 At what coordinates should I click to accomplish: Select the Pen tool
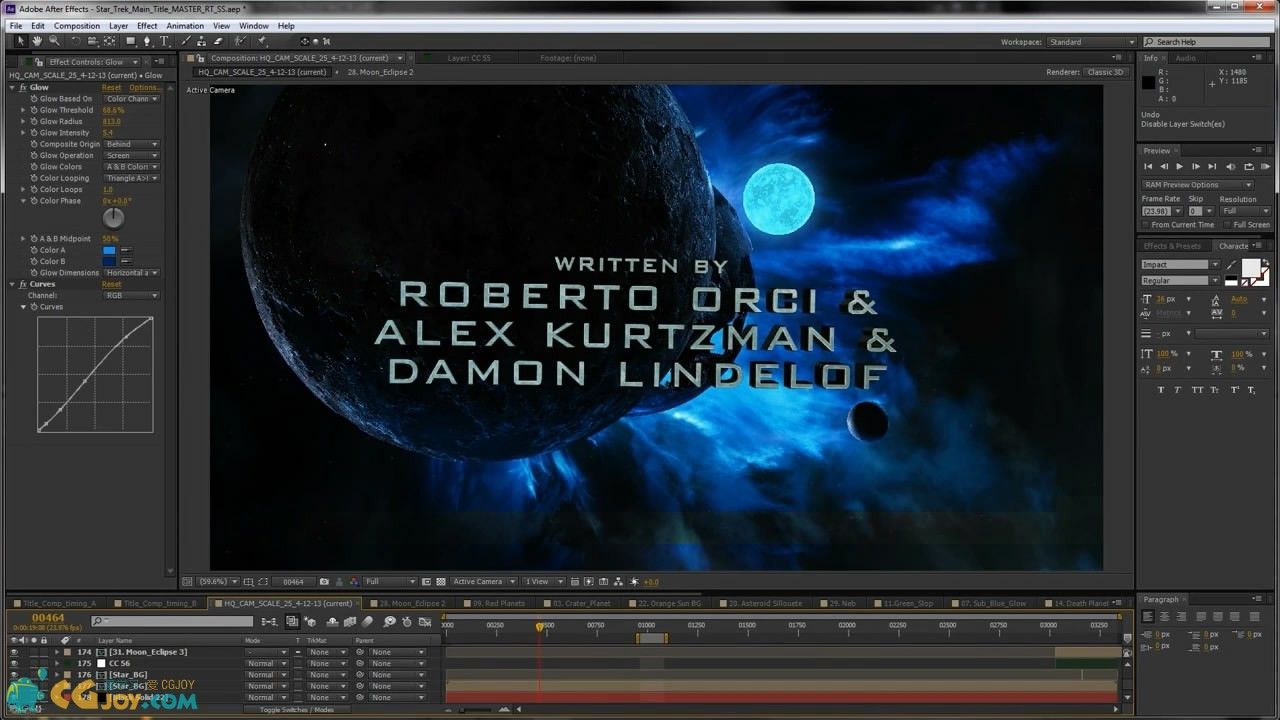point(148,41)
